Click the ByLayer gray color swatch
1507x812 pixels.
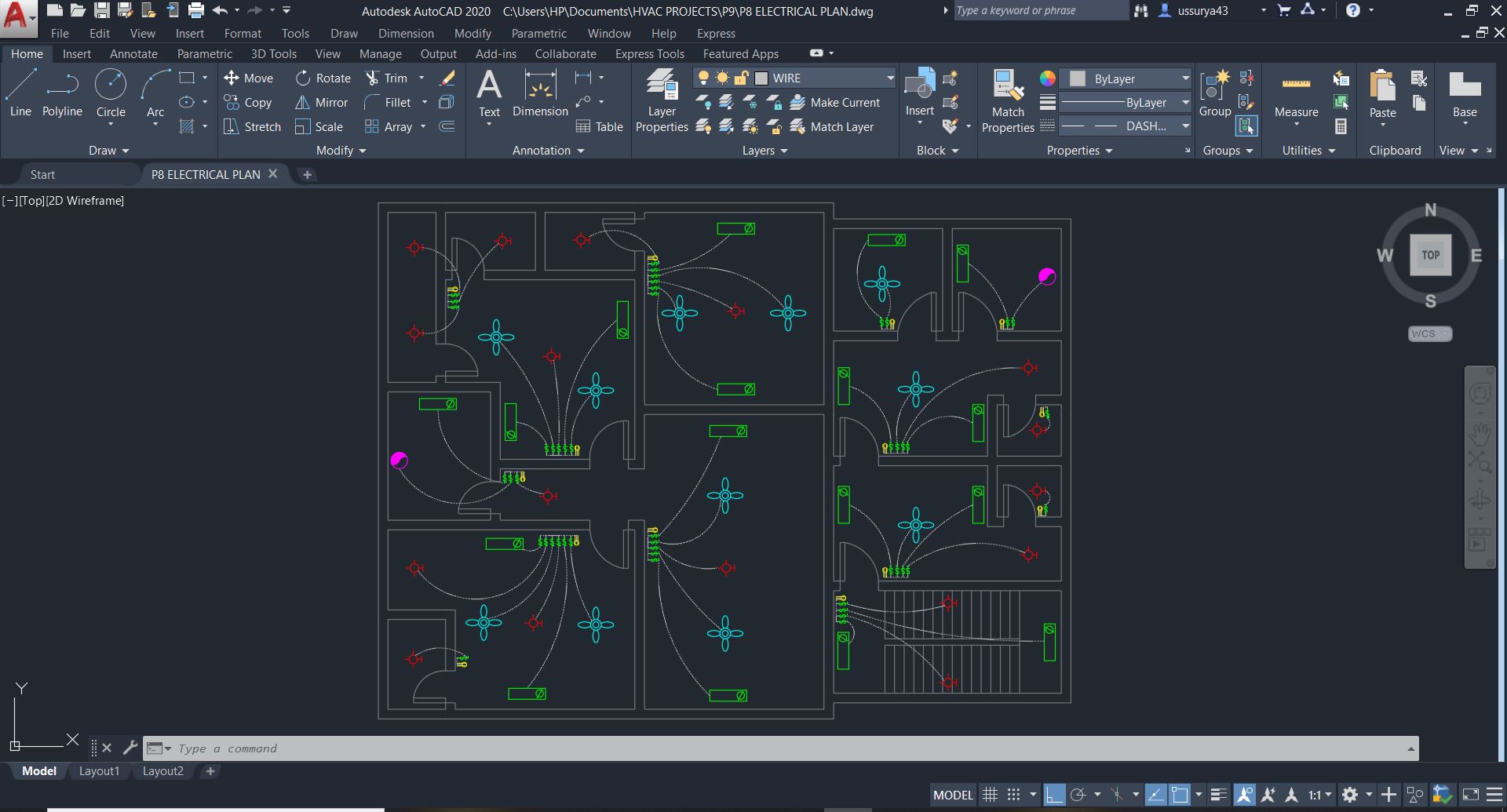(1078, 78)
